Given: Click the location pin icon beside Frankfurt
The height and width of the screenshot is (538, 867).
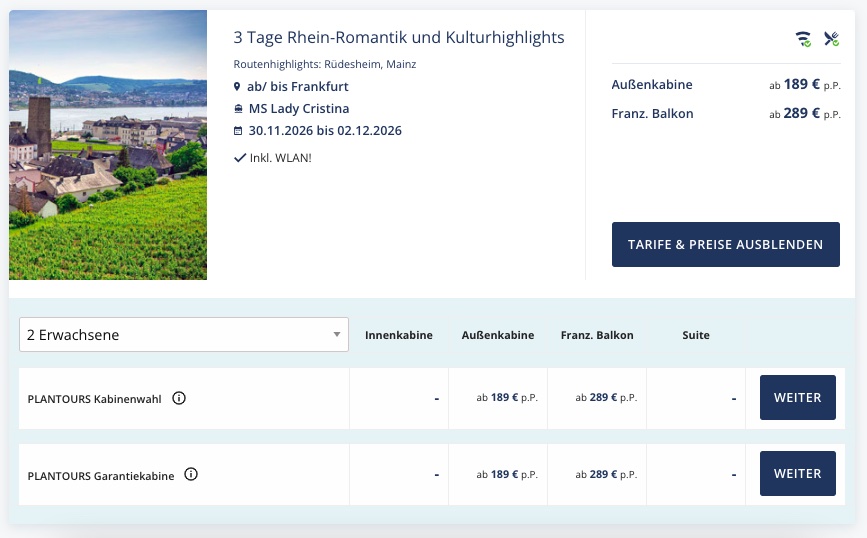Looking at the screenshot, I should (237, 87).
